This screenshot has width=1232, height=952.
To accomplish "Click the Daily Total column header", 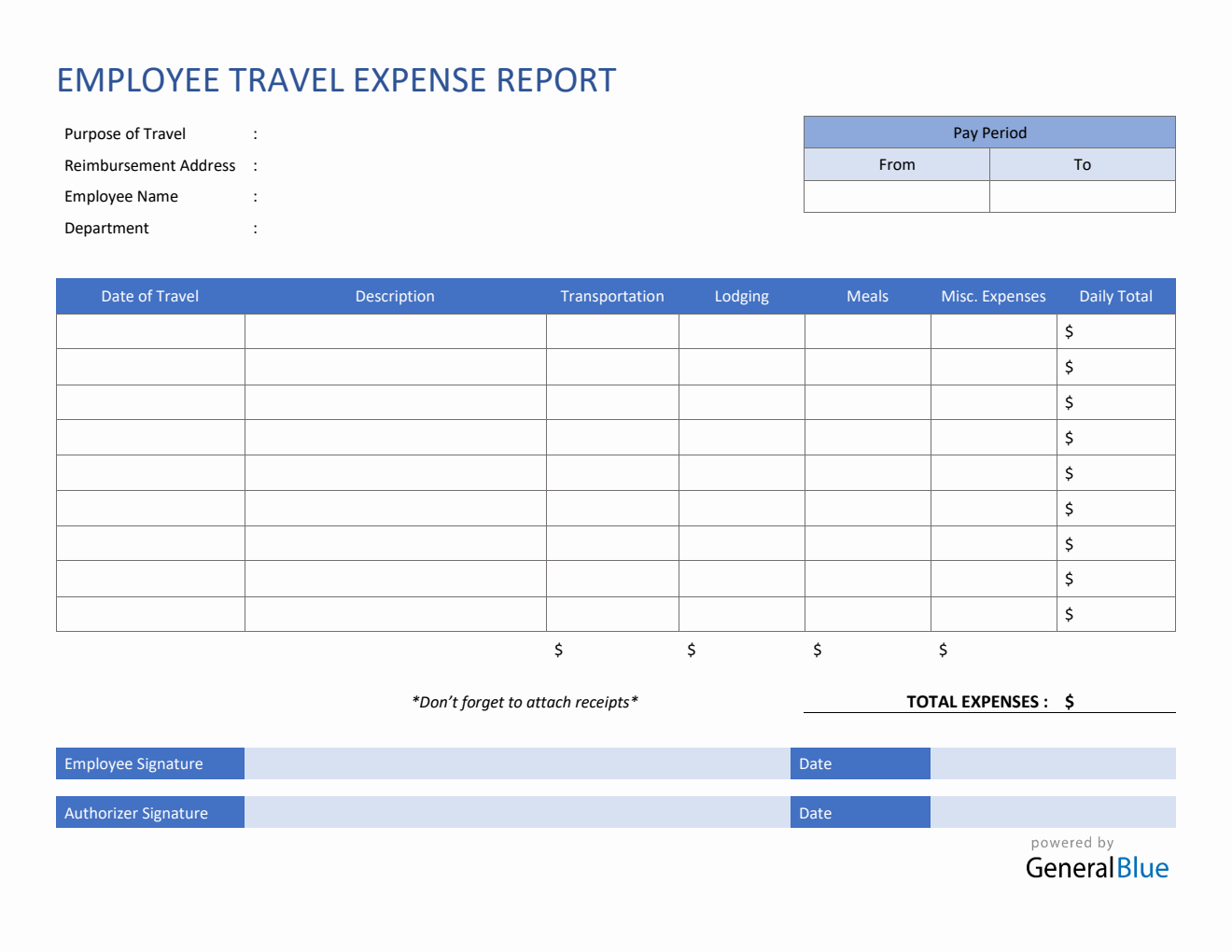I will pyautogui.click(x=1115, y=296).
